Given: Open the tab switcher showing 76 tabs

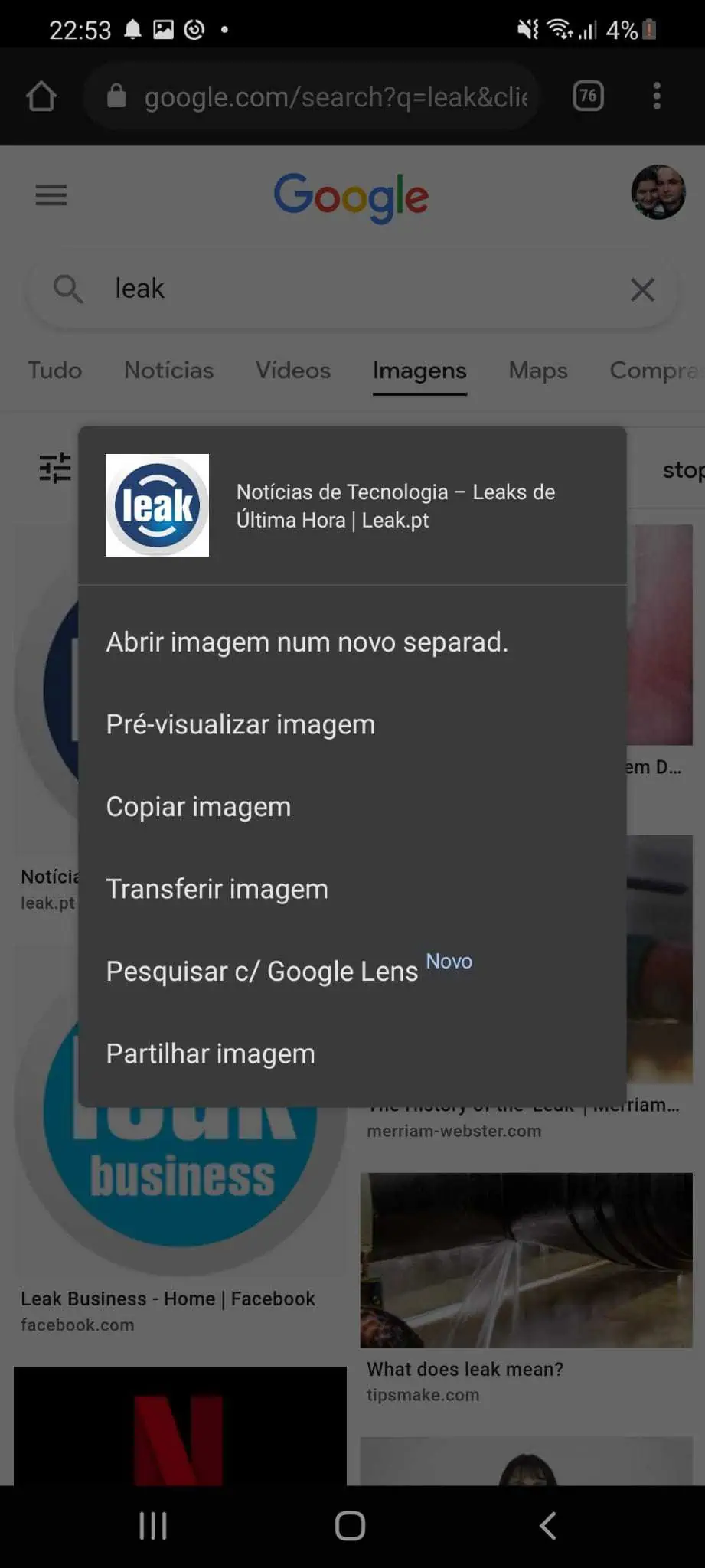Looking at the screenshot, I should [588, 96].
